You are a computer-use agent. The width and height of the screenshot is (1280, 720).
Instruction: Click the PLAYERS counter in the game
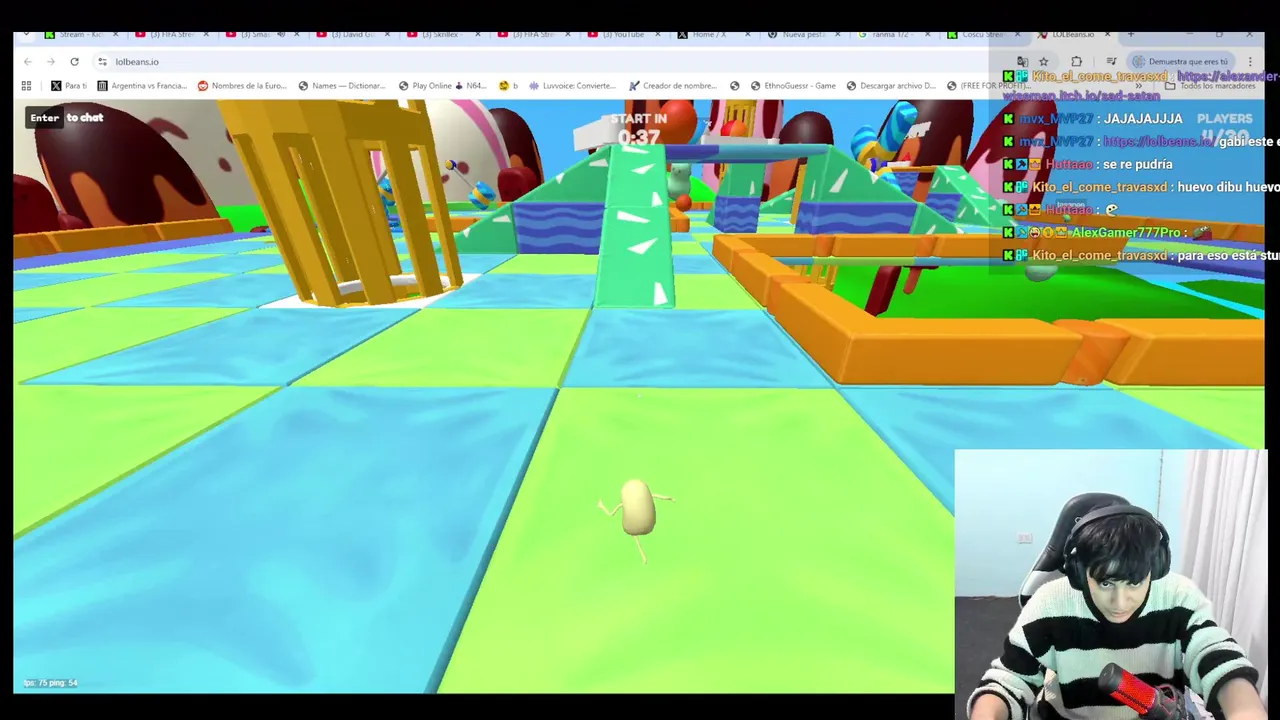pyautogui.click(x=1224, y=127)
